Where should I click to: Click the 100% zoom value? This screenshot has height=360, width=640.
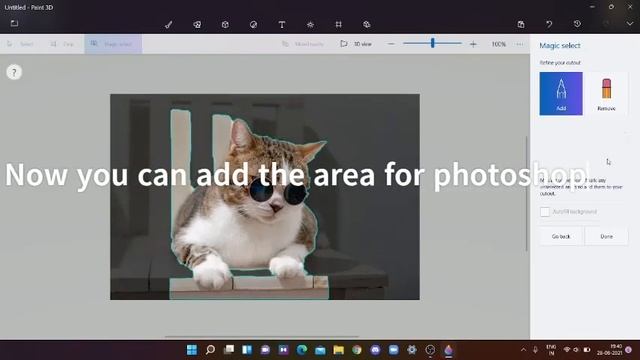[x=498, y=44]
